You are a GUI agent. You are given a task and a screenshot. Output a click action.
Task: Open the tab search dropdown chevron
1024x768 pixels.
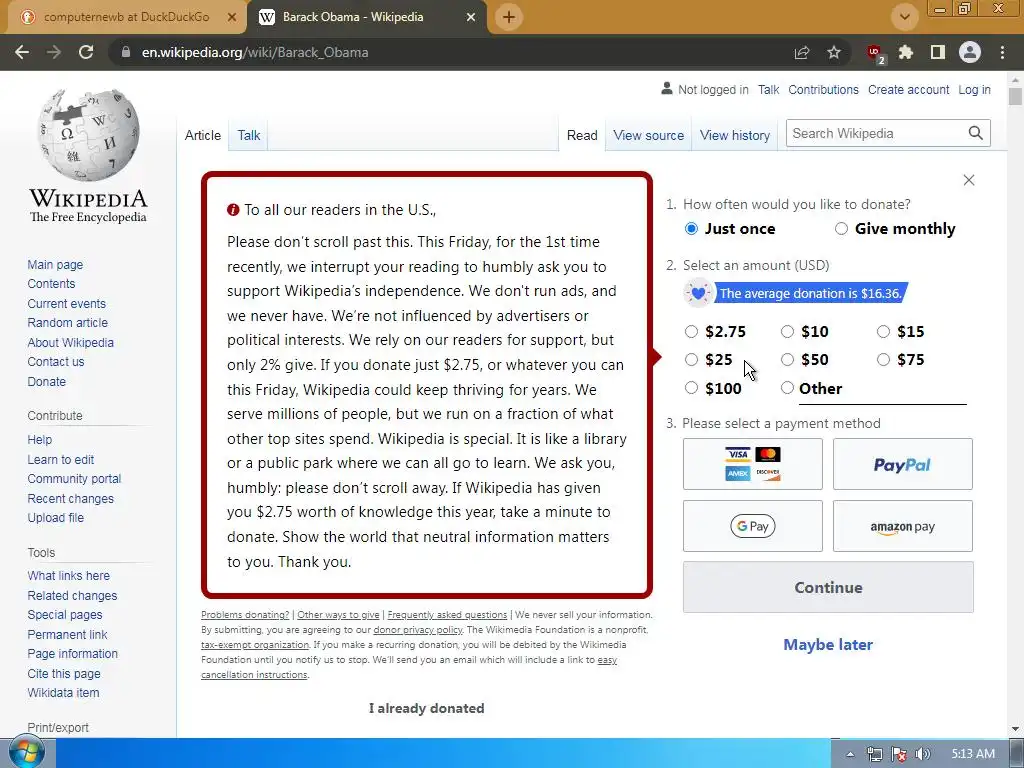click(904, 17)
